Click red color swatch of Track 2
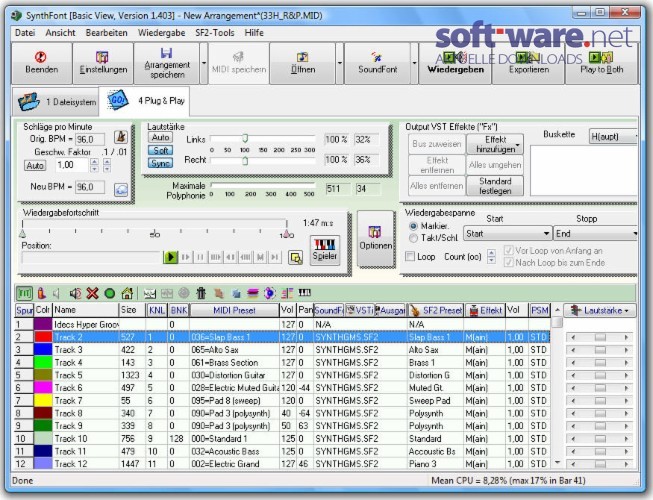This screenshot has width=653, height=500. (43, 337)
